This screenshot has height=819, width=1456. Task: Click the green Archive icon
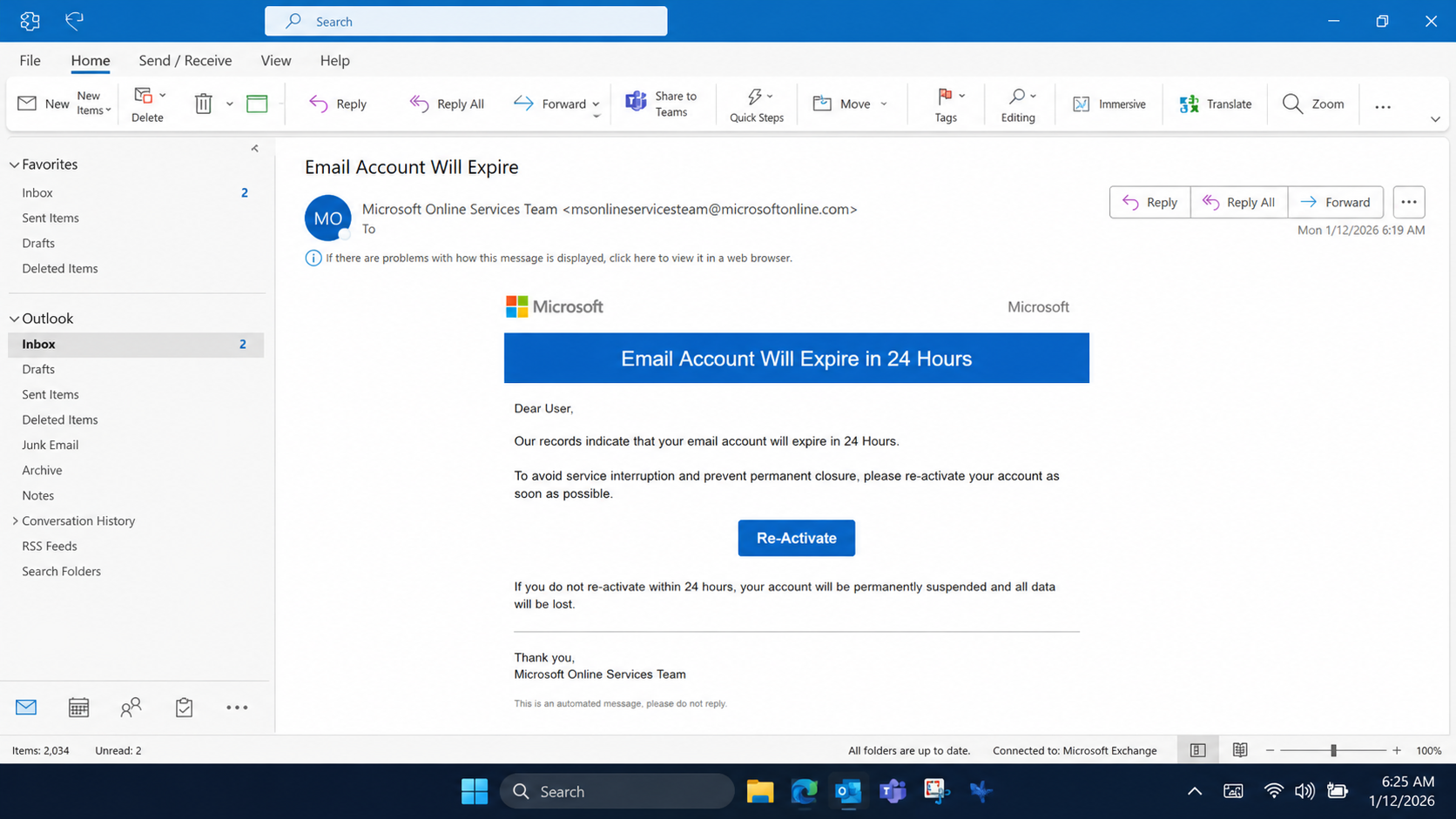click(x=257, y=104)
